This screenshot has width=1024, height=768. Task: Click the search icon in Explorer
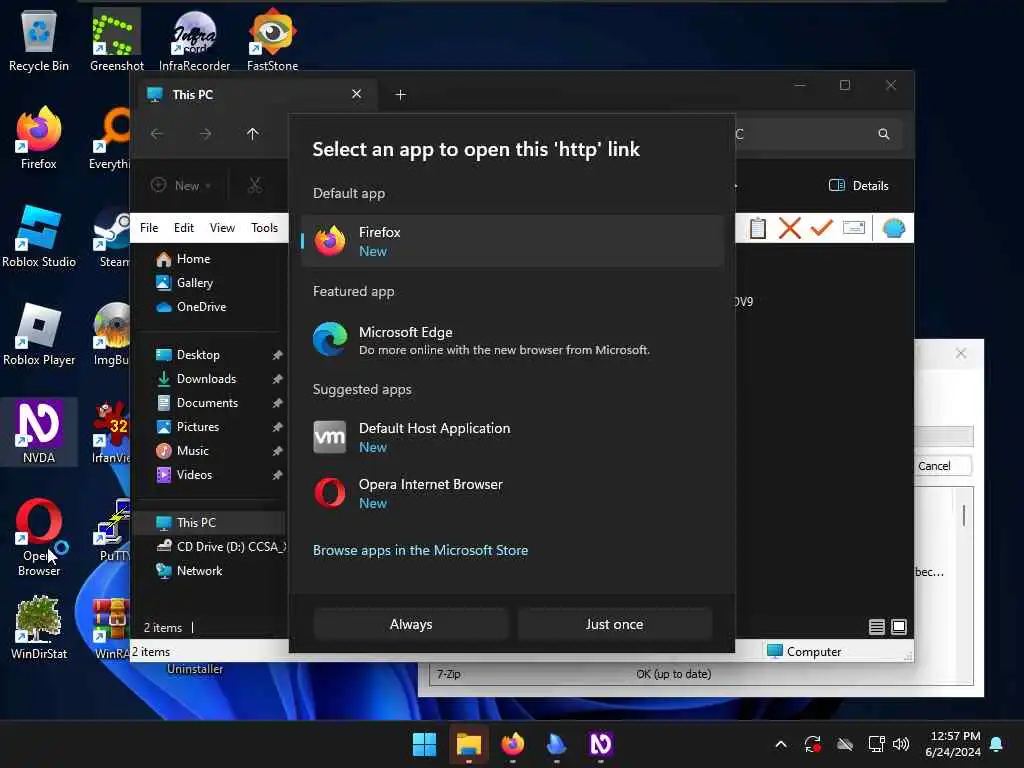pyautogui.click(x=884, y=134)
